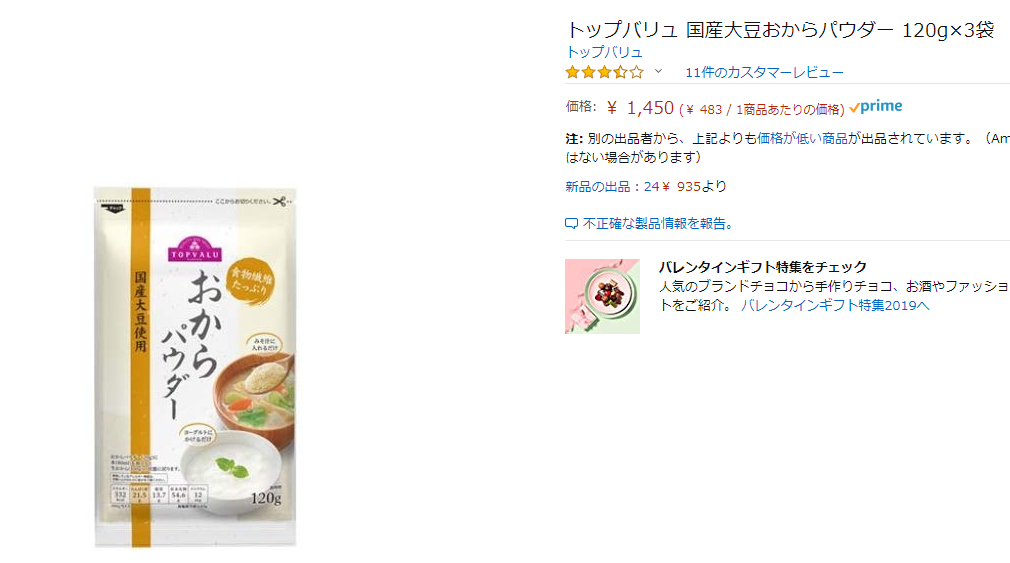
Task: Click the Valentine chocolate gift thumbnail
Action: 602,296
